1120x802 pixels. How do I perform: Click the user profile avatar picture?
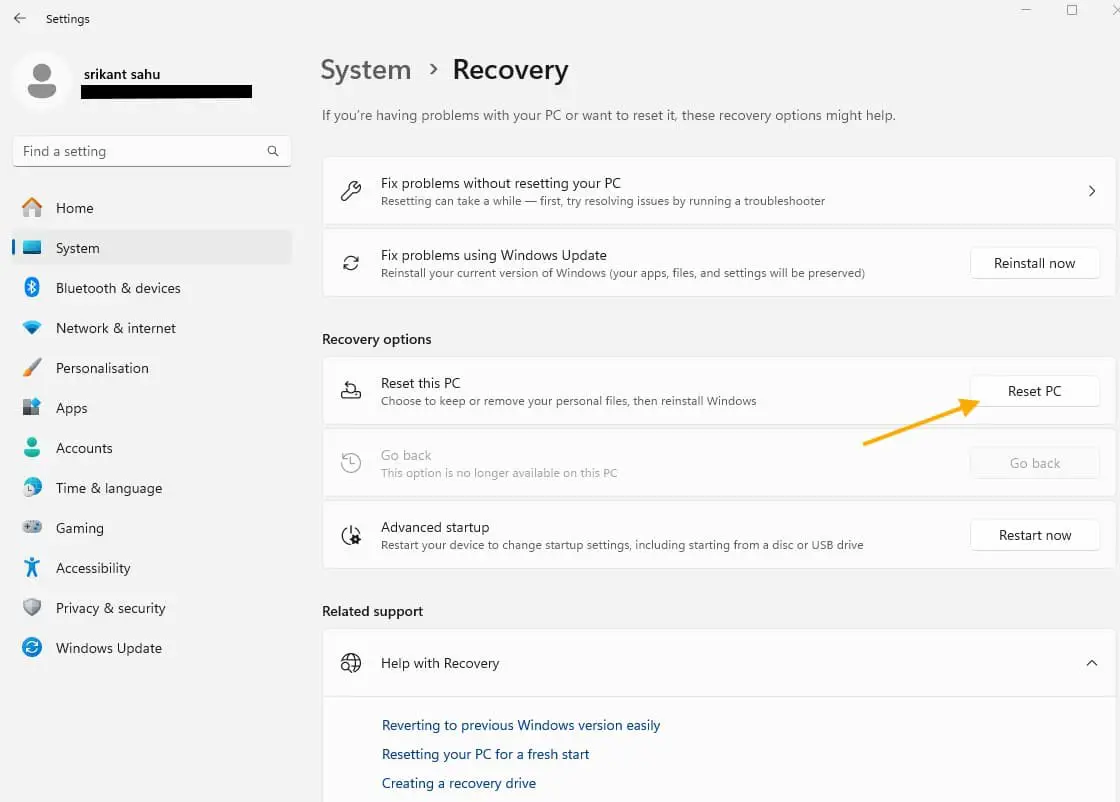(x=41, y=81)
